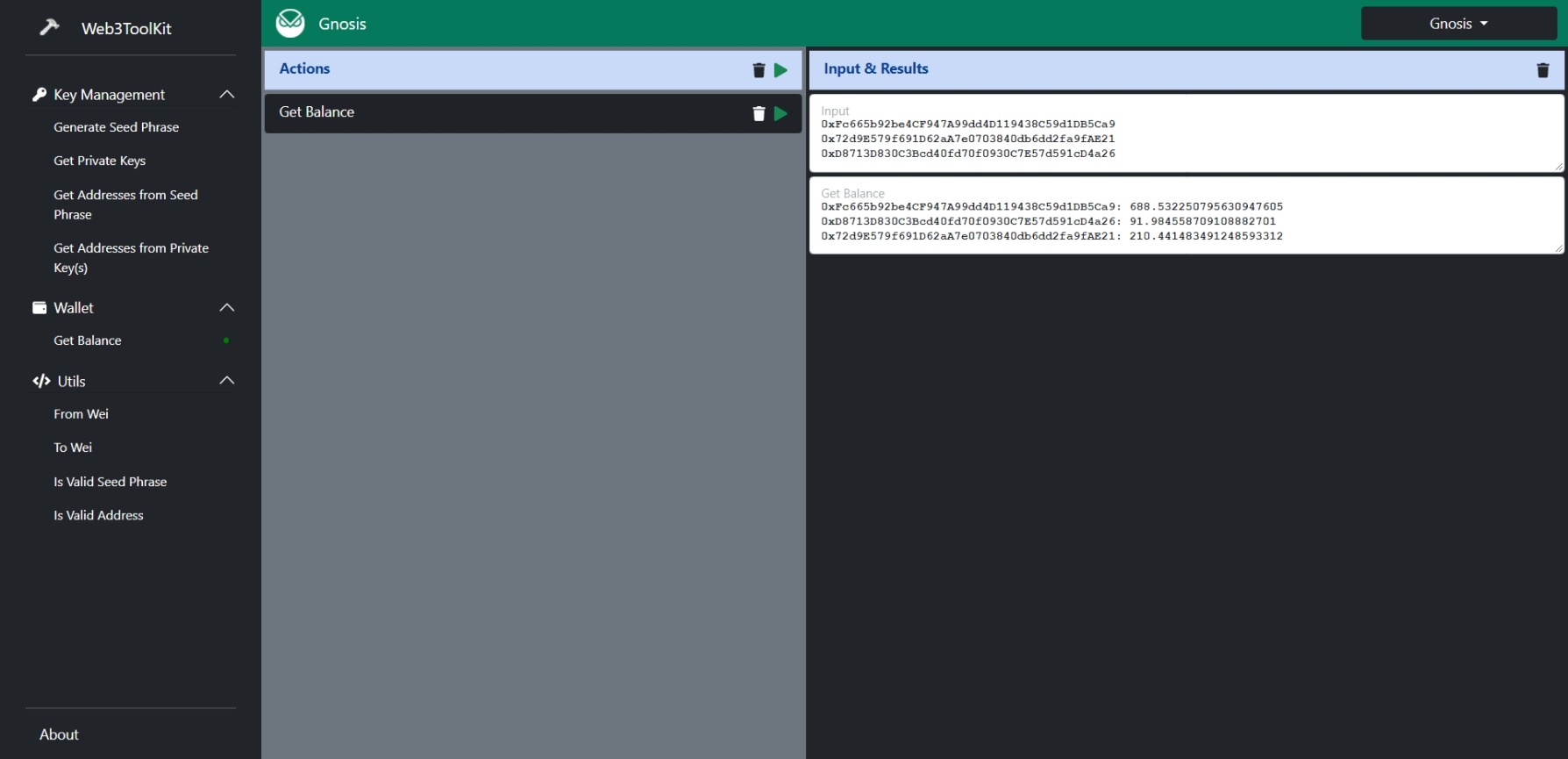The image size is (1568, 759).
Task: Click the Gnosis network logo icon
Action: pos(290,24)
